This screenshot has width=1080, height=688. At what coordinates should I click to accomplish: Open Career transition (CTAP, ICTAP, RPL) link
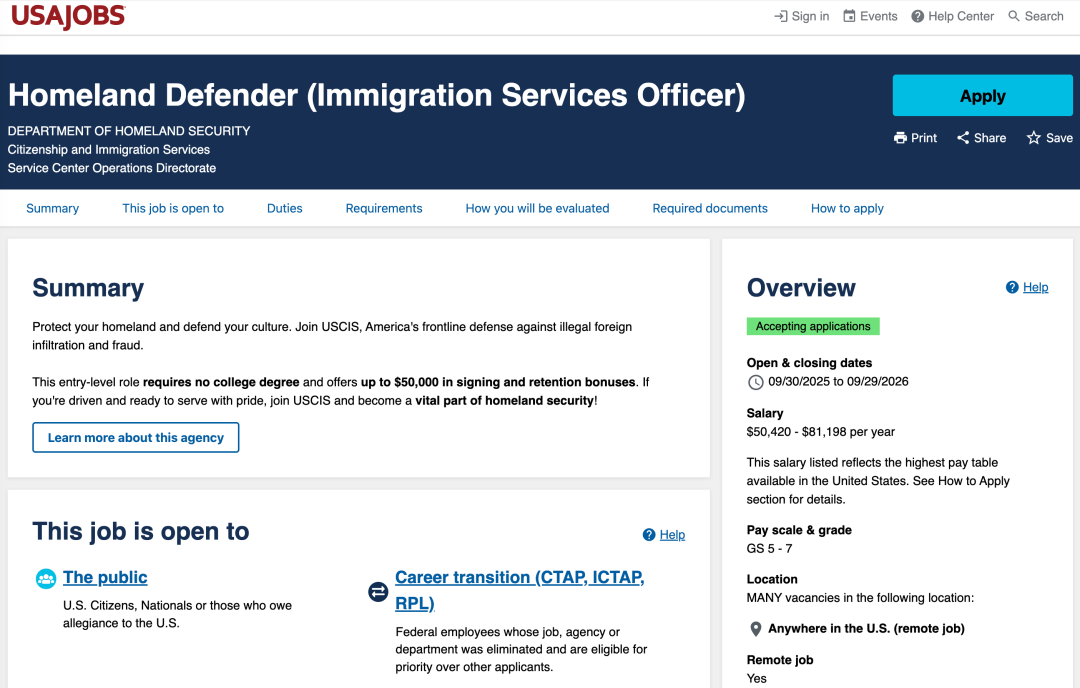[x=519, y=590]
